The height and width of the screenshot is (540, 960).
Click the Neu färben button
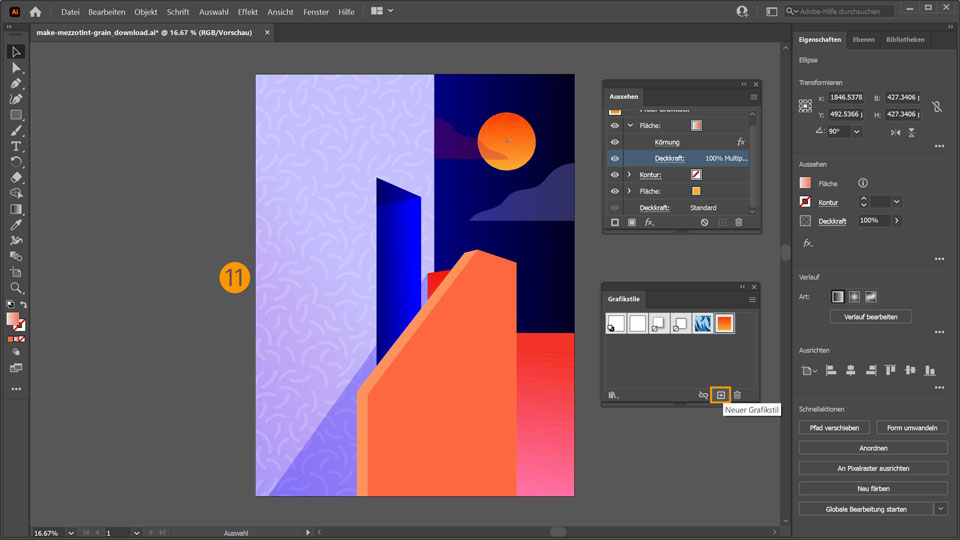(873, 488)
